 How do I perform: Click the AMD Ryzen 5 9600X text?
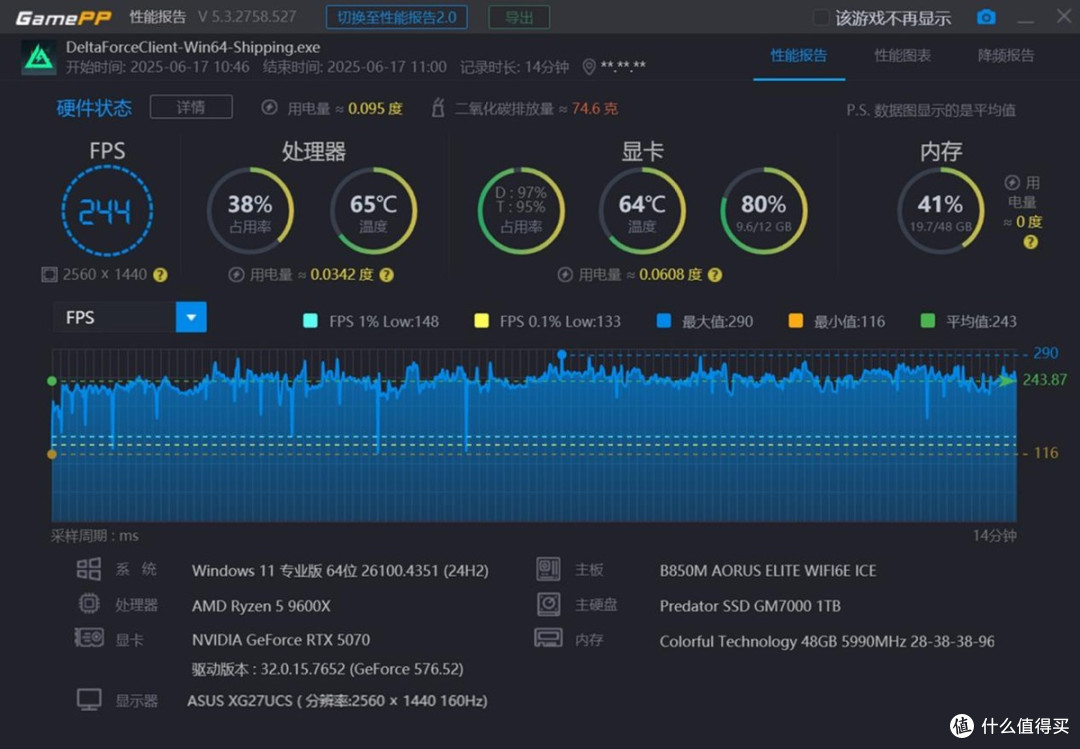click(x=261, y=606)
